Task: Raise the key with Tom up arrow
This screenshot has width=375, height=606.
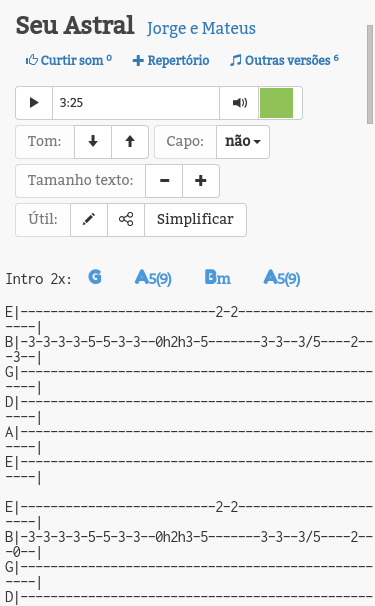Action: [130, 141]
